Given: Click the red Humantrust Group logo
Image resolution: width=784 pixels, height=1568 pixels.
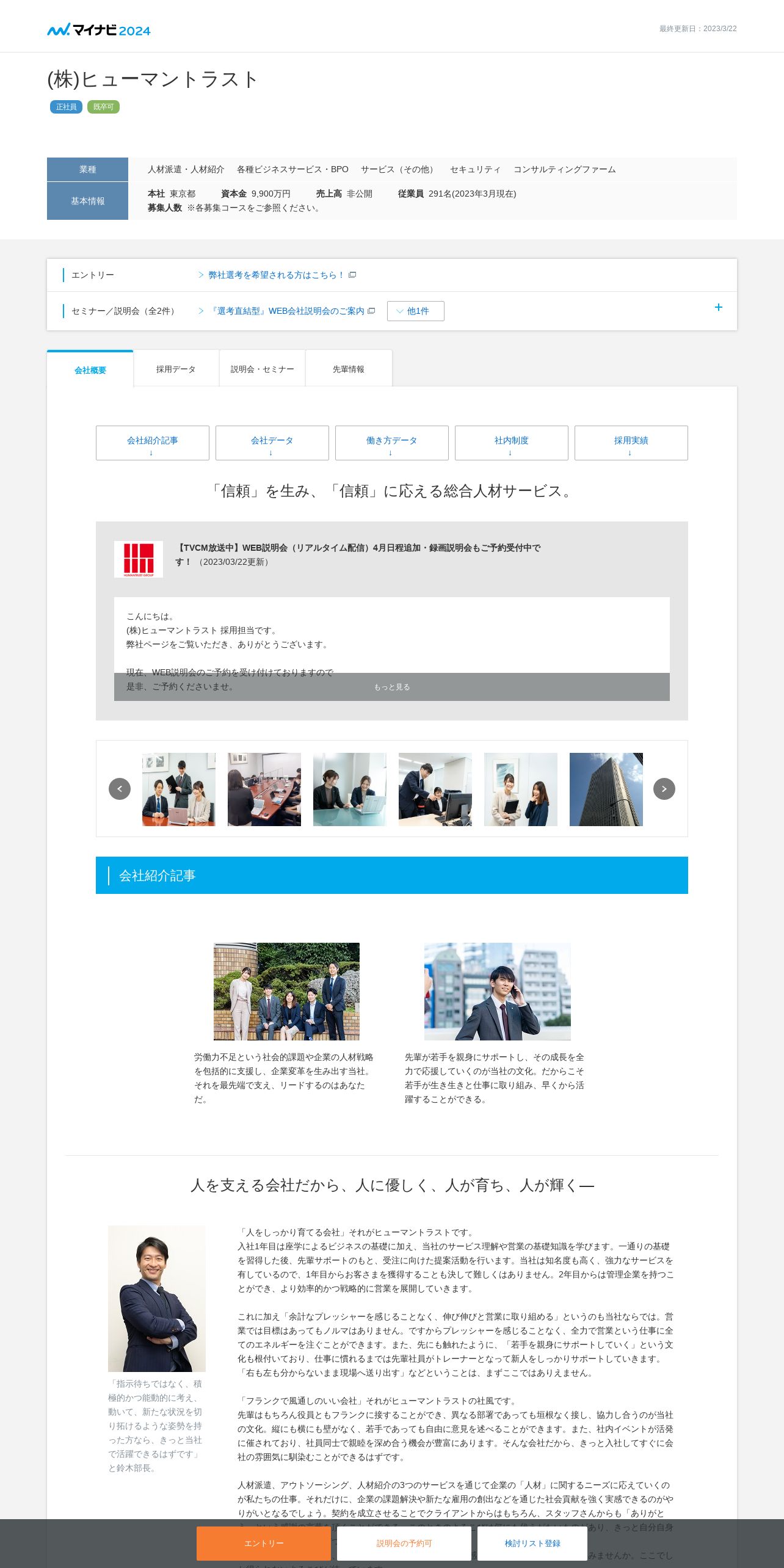Looking at the screenshot, I should [x=139, y=559].
